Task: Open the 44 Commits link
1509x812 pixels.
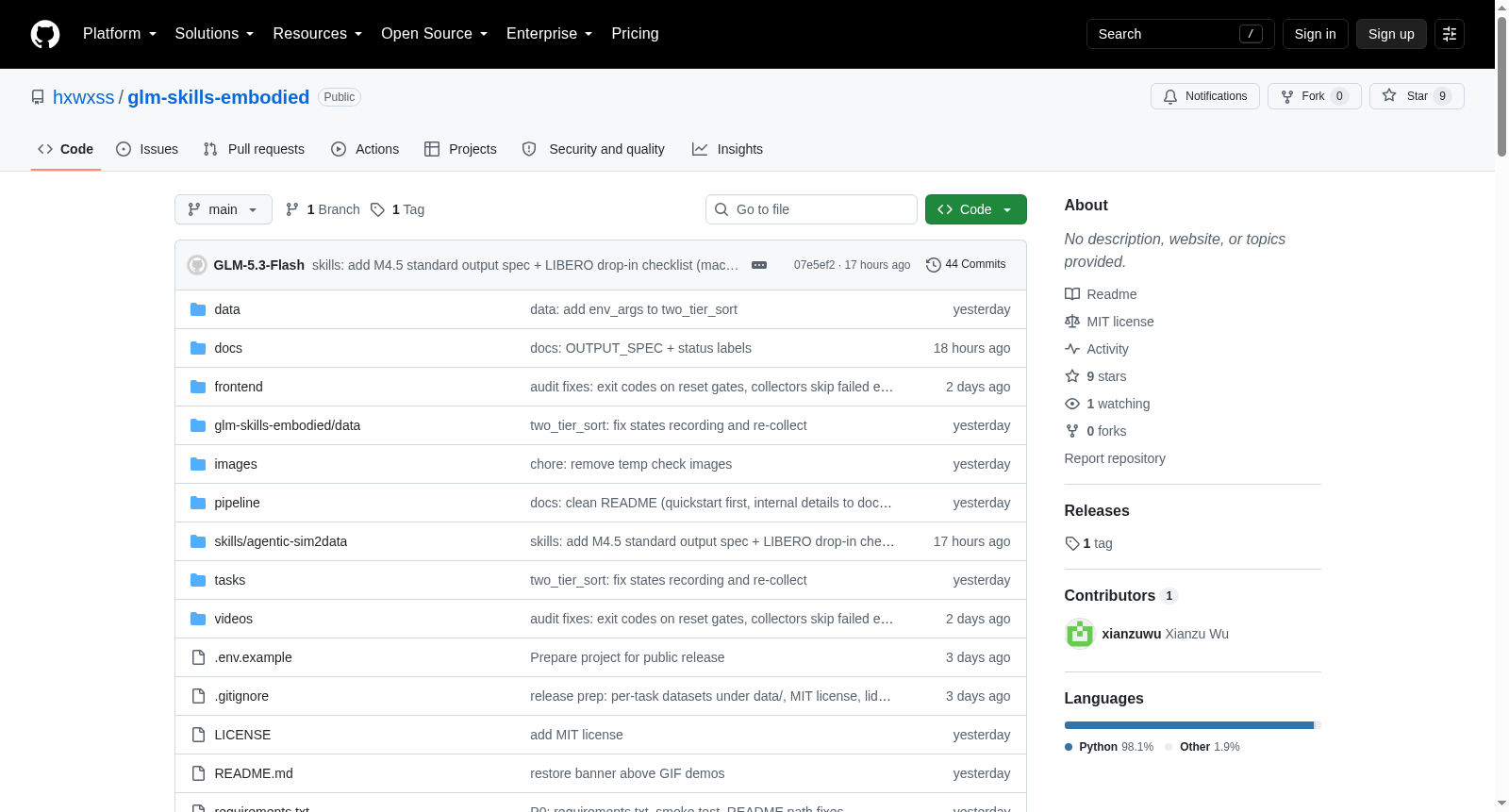Action: (x=966, y=265)
